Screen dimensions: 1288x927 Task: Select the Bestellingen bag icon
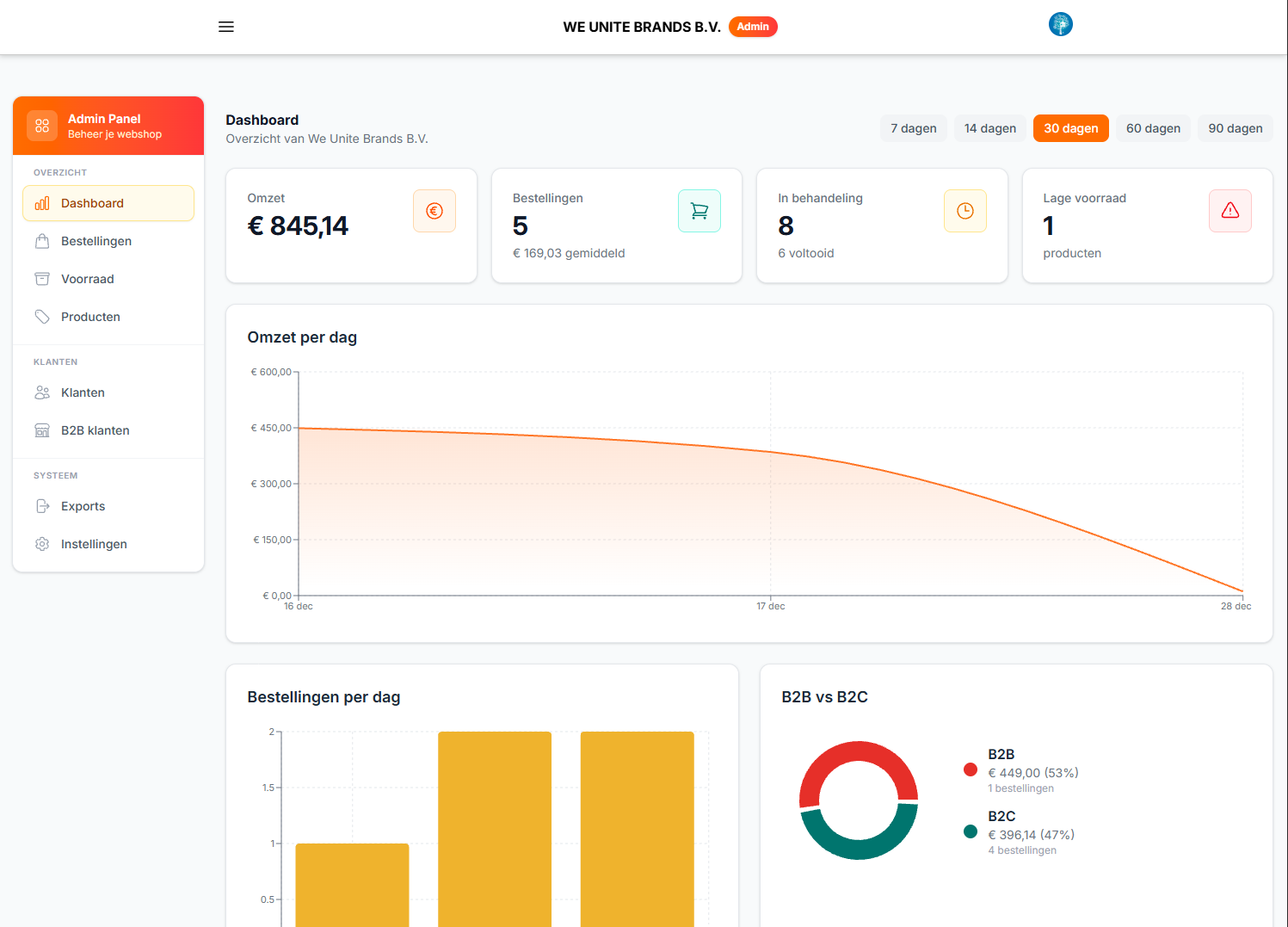point(41,241)
